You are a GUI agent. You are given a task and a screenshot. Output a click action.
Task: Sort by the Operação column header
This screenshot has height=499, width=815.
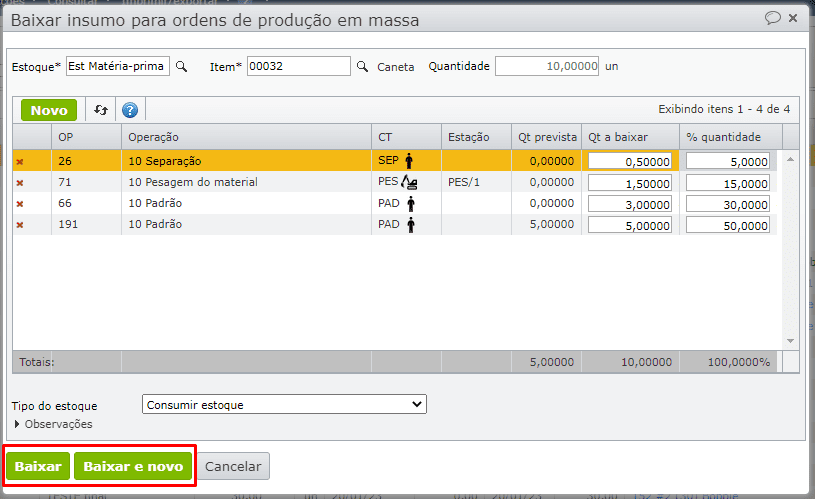click(246, 137)
